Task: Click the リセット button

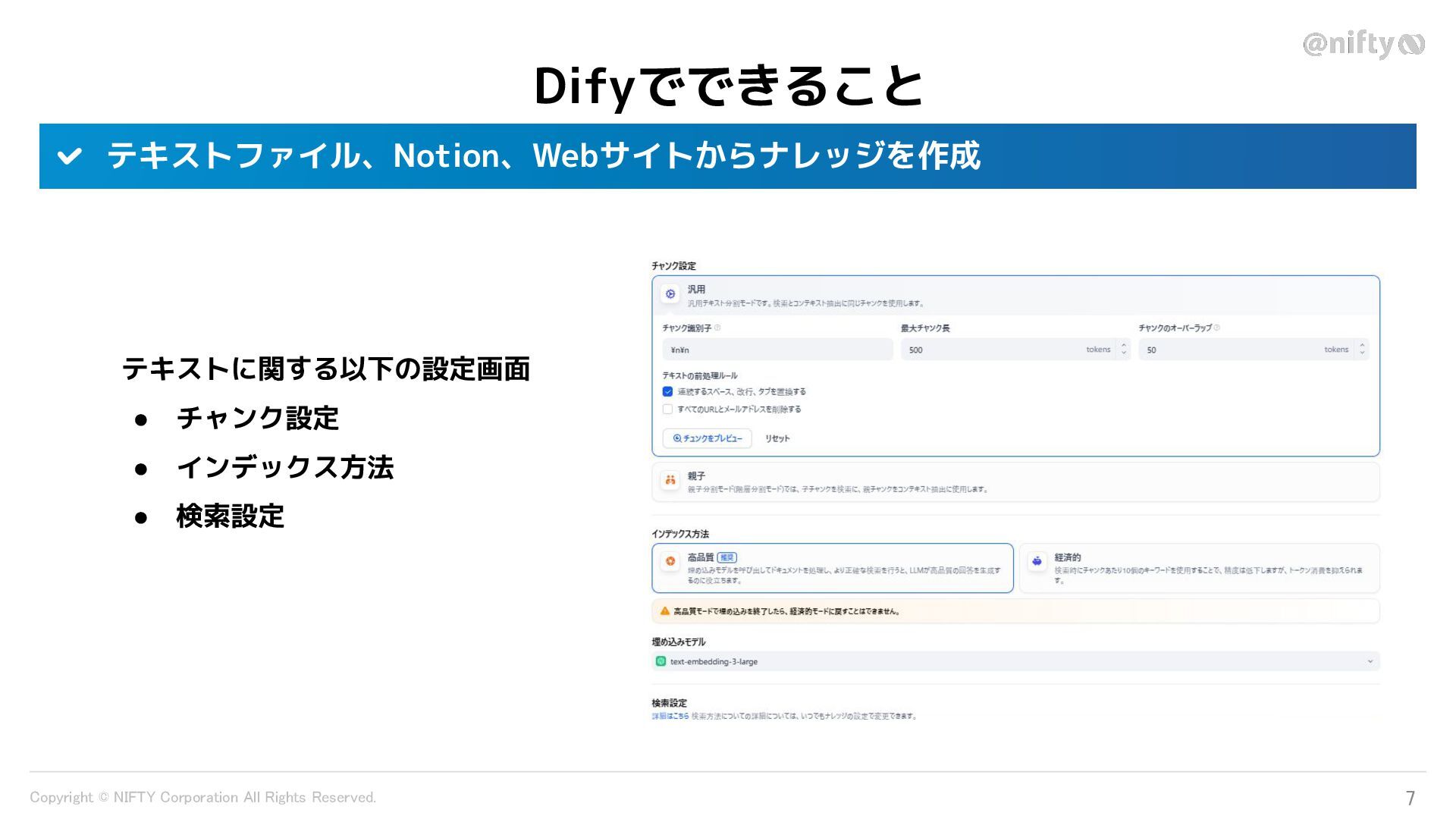Action: coord(777,438)
